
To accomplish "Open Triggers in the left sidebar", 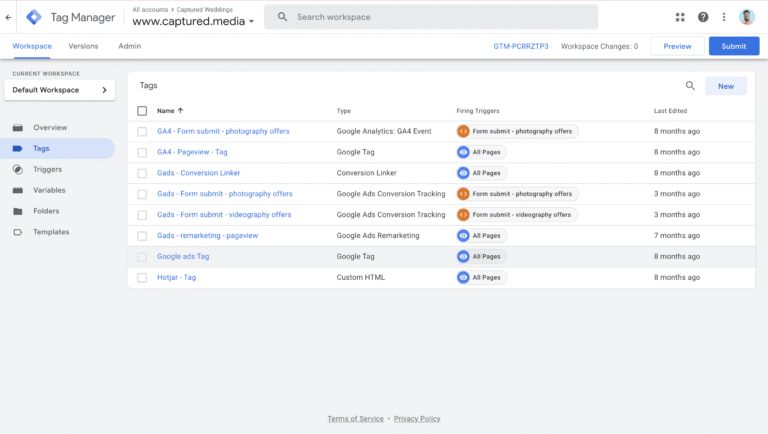I will (47, 169).
